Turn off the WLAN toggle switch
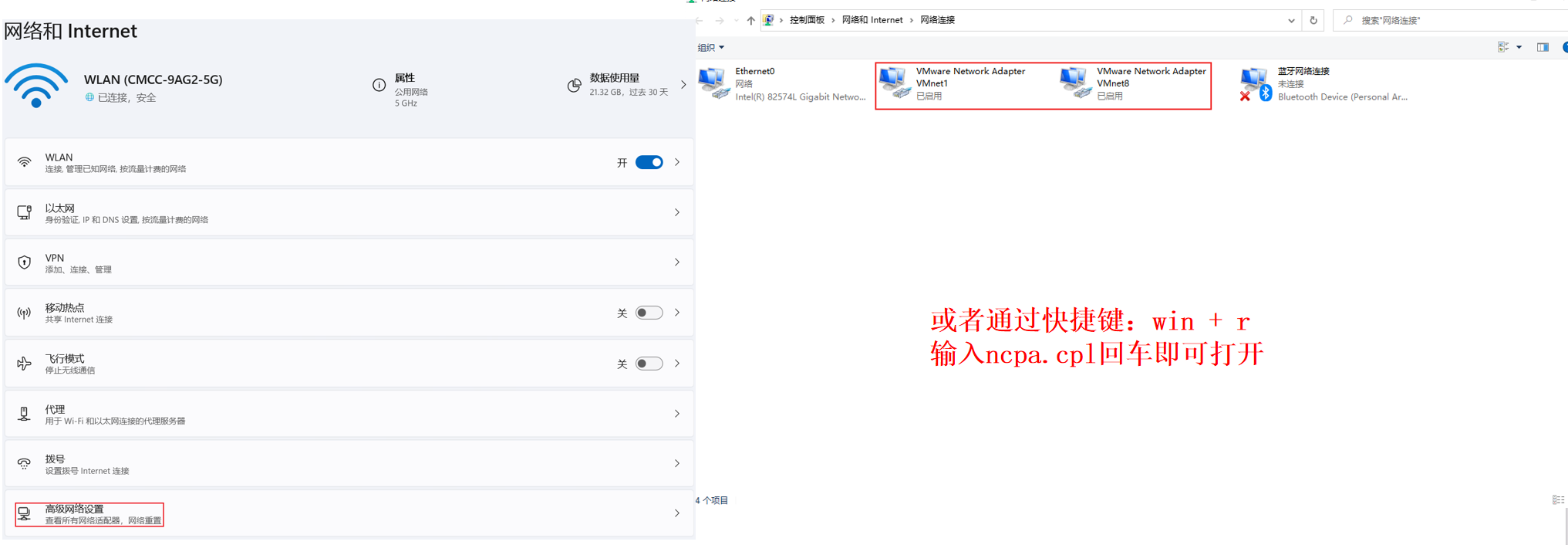The height and width of the screenshot is (545, 1568). pyautogui.click(x=649, y=162)
